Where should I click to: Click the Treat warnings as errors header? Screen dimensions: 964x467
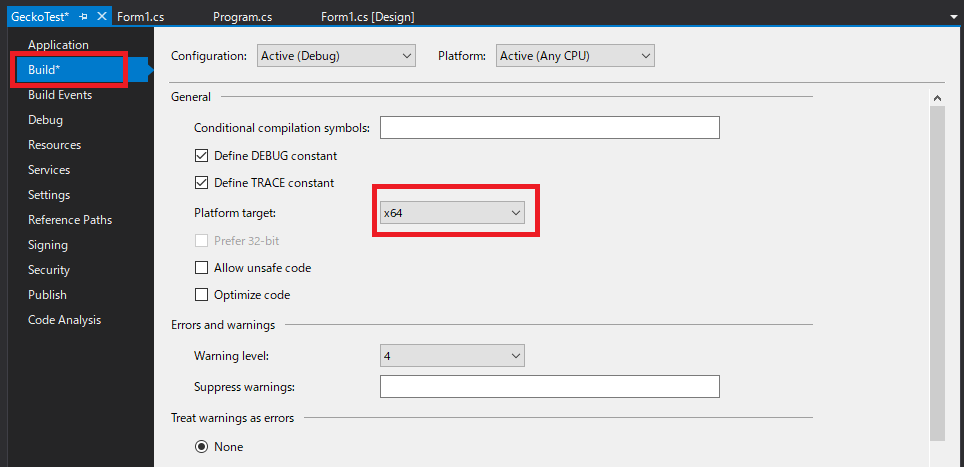[232, 418]
